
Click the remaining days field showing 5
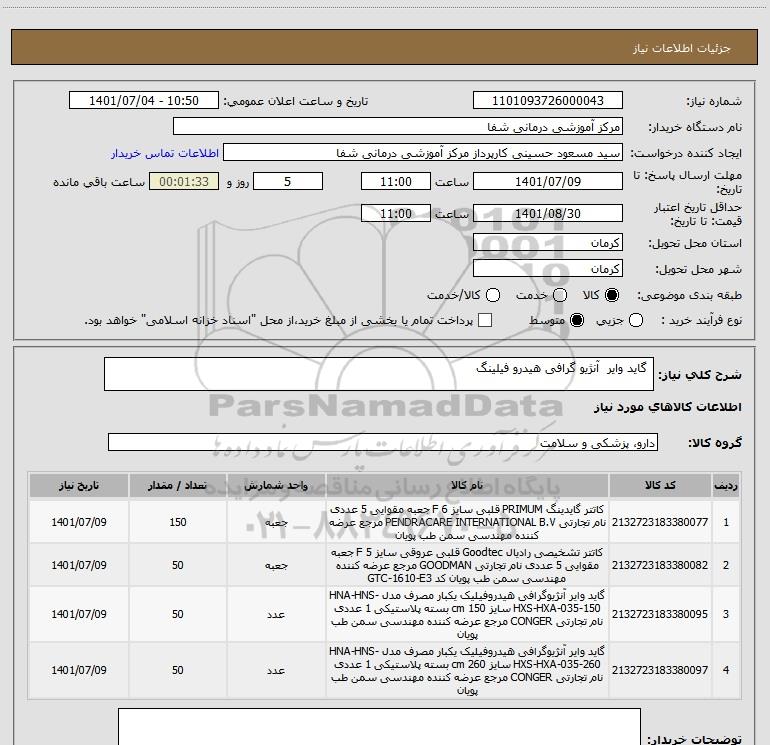pos(288,181)
